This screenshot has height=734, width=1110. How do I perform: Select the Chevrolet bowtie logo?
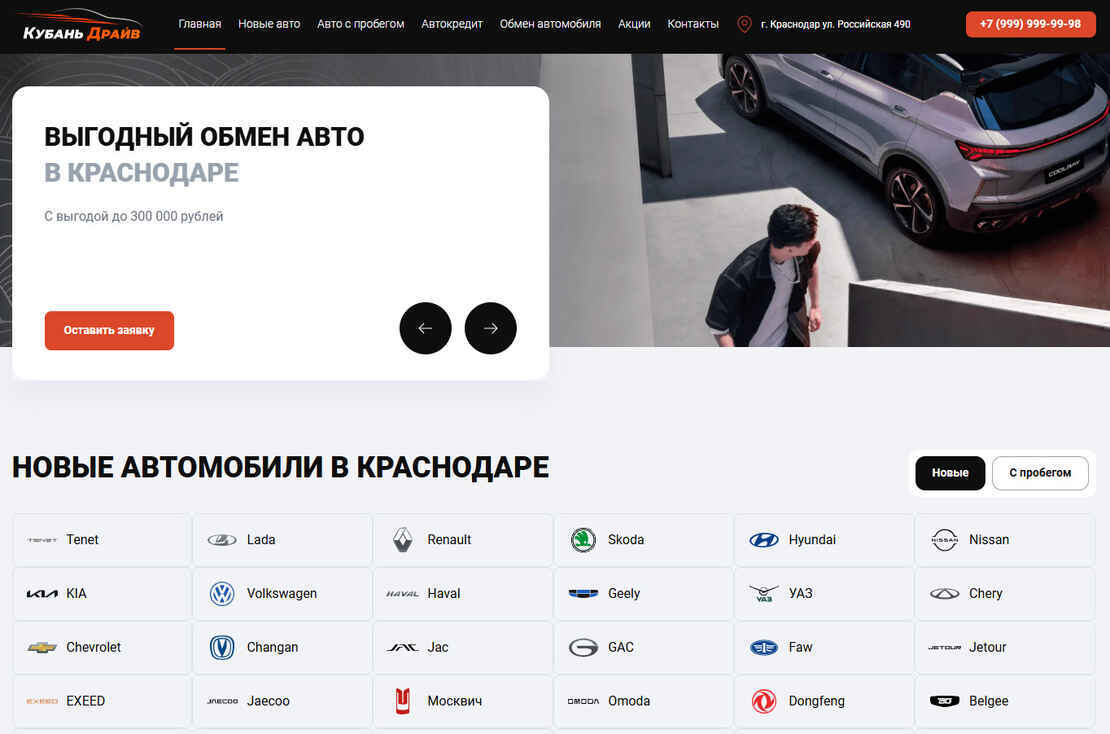(42, 648)
